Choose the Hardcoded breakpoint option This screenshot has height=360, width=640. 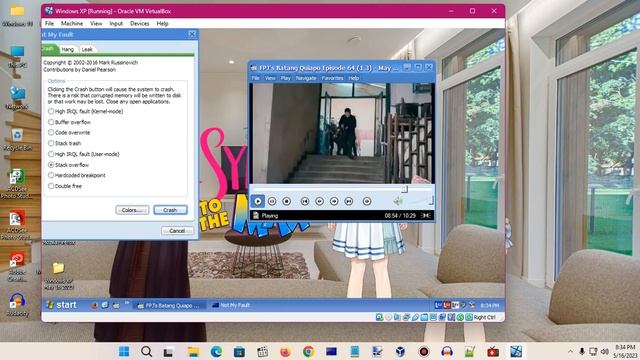click(x=77, y=175)
